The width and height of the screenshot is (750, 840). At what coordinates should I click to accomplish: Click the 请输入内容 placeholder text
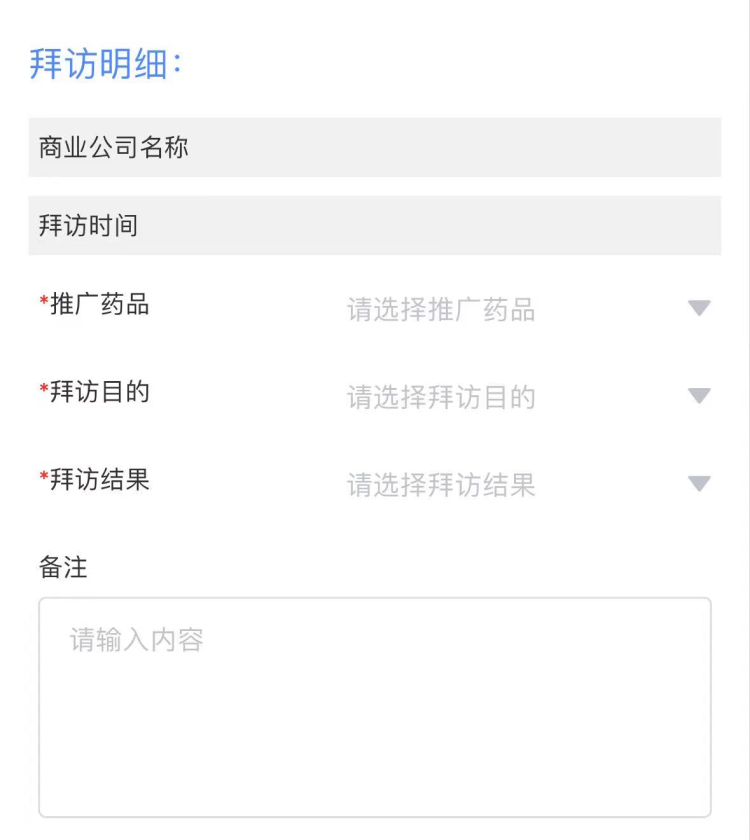point(136,640)
